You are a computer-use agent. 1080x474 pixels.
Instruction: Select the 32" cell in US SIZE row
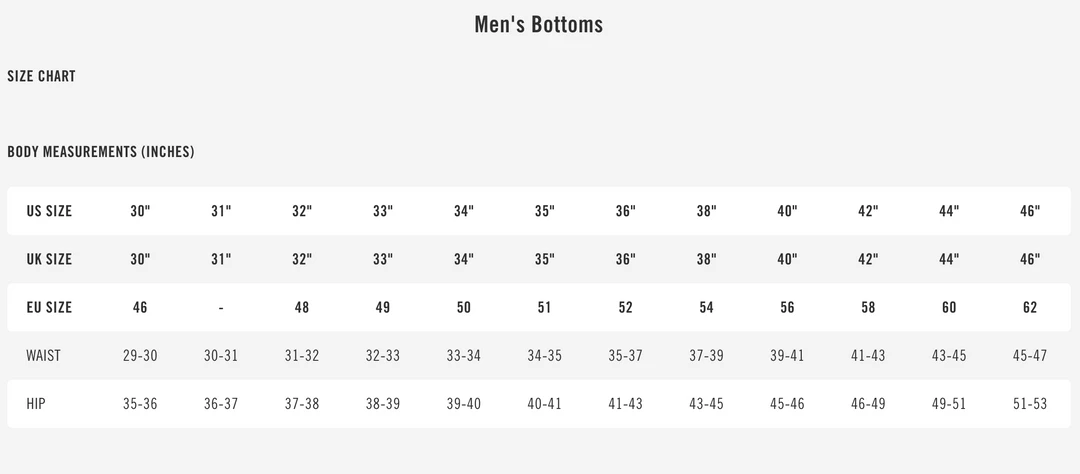point(302,211)
